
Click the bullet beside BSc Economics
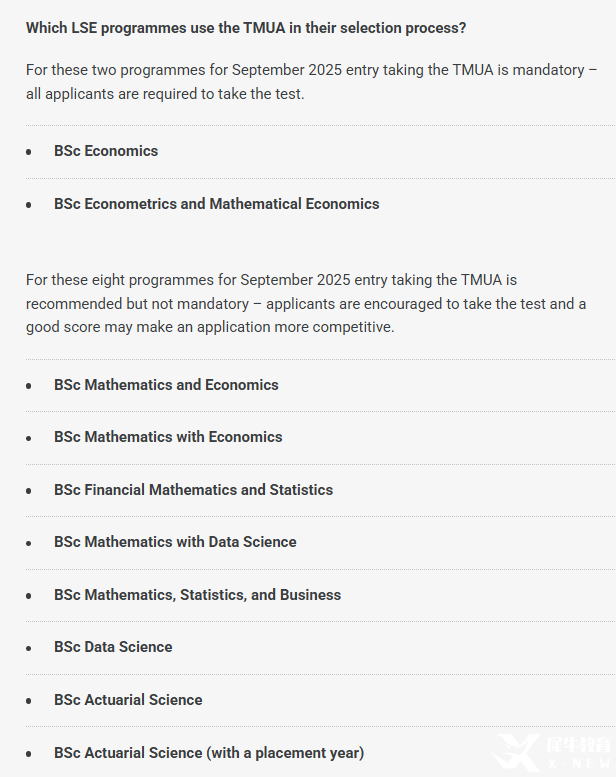pyautogui.click(x=29, y=152)
